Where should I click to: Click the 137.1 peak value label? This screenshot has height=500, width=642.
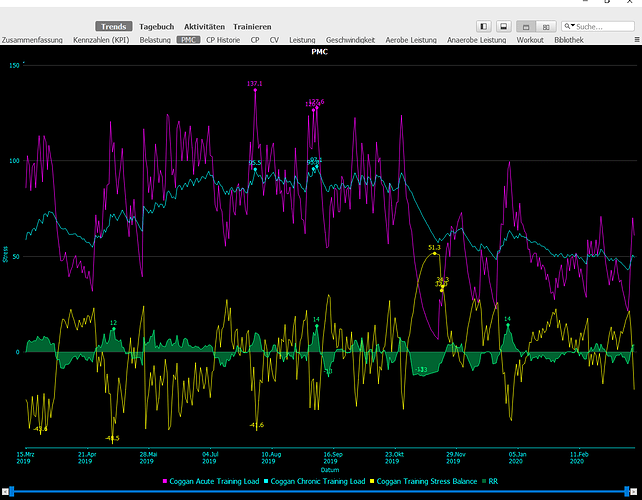pos(254,84)
